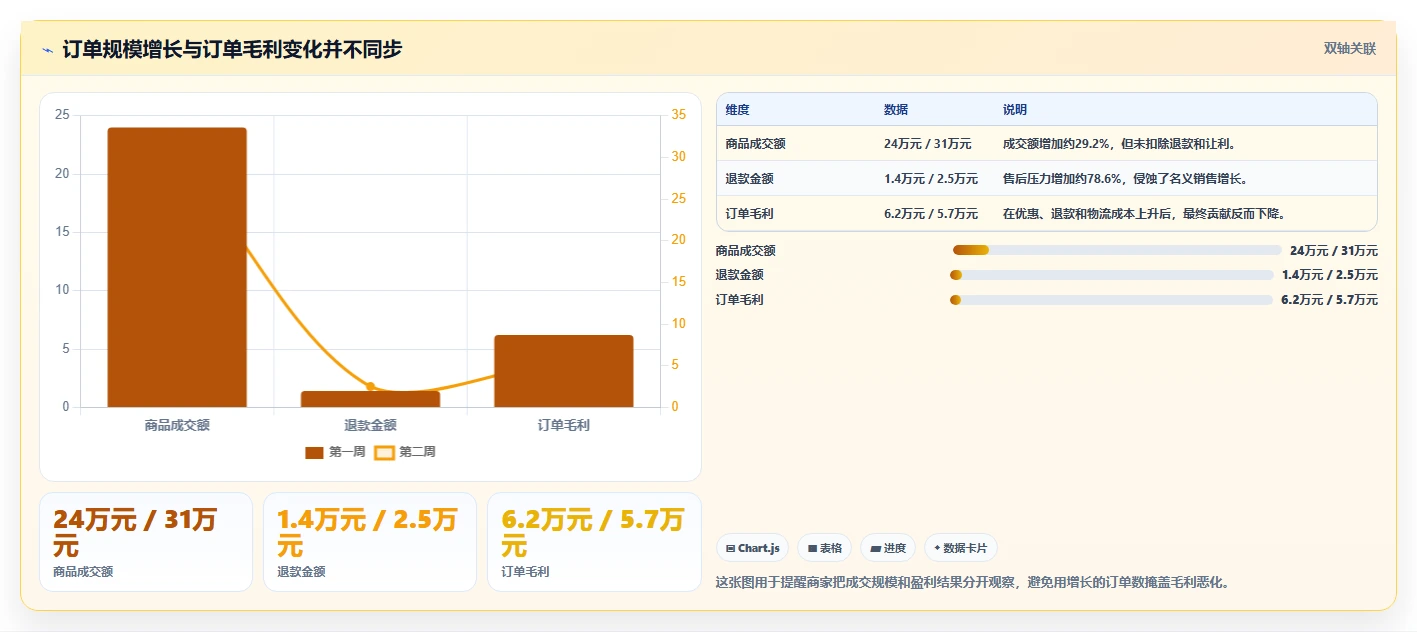
Task: Click the 订单毛利 progress row label
Action: [x=740, y=300]
